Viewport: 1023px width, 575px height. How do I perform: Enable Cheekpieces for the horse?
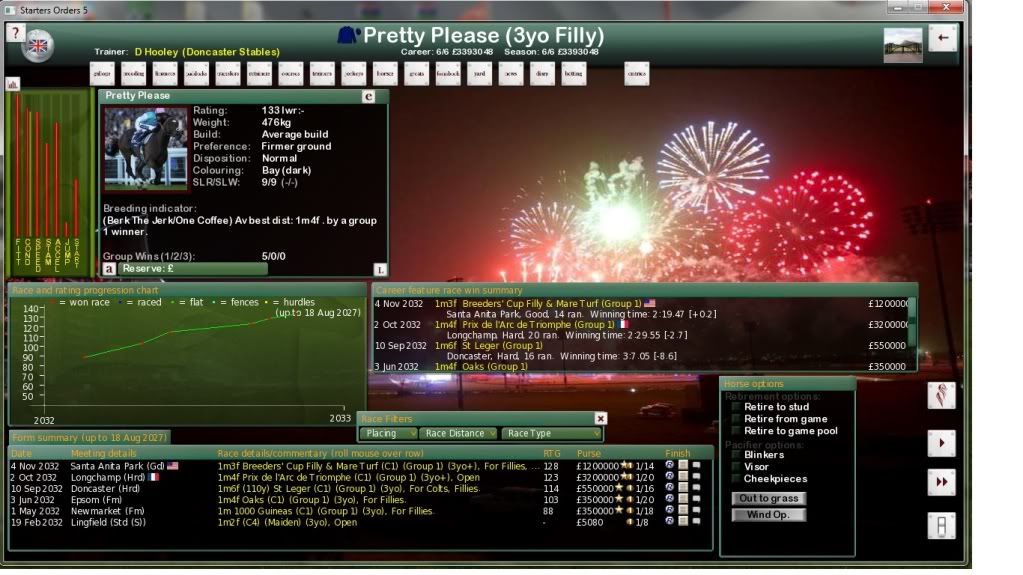(x=736, y=478)
